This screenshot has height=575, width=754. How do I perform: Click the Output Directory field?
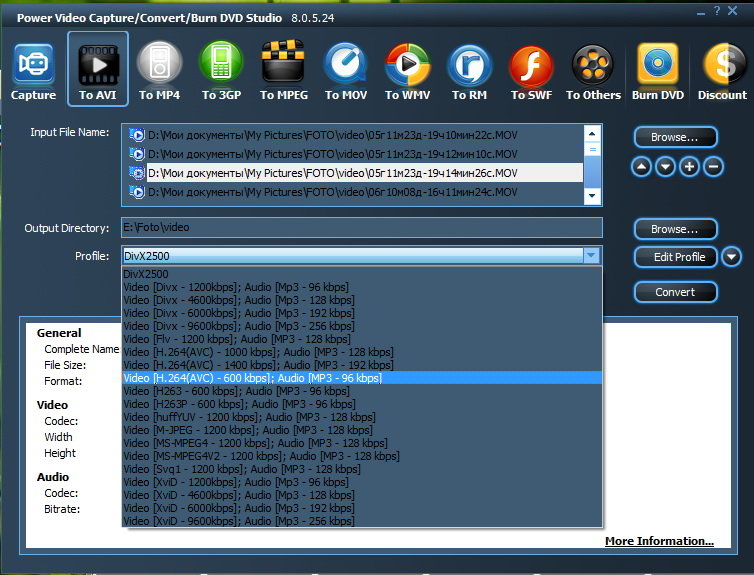click(x=362, y=227)
